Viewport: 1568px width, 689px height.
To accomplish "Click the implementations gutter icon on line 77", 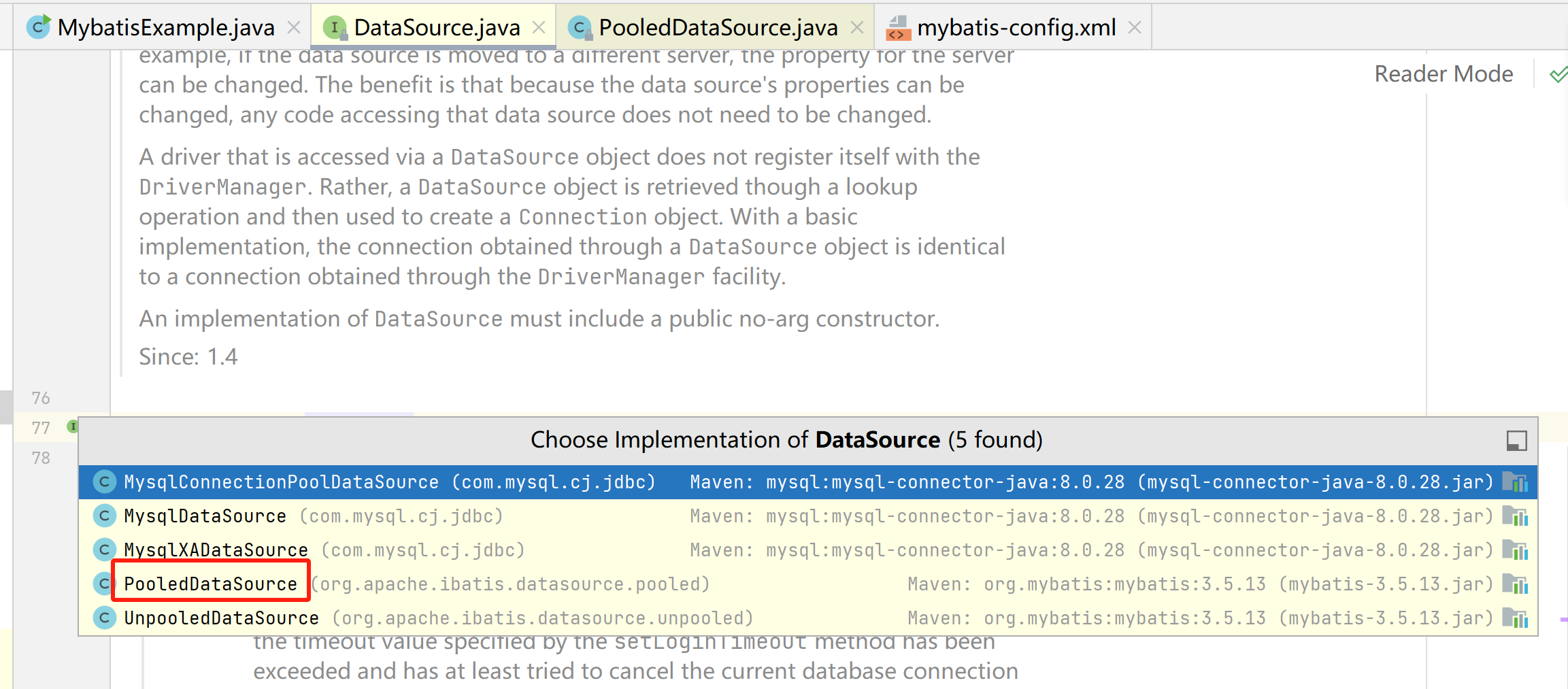I will click(72, 426).
